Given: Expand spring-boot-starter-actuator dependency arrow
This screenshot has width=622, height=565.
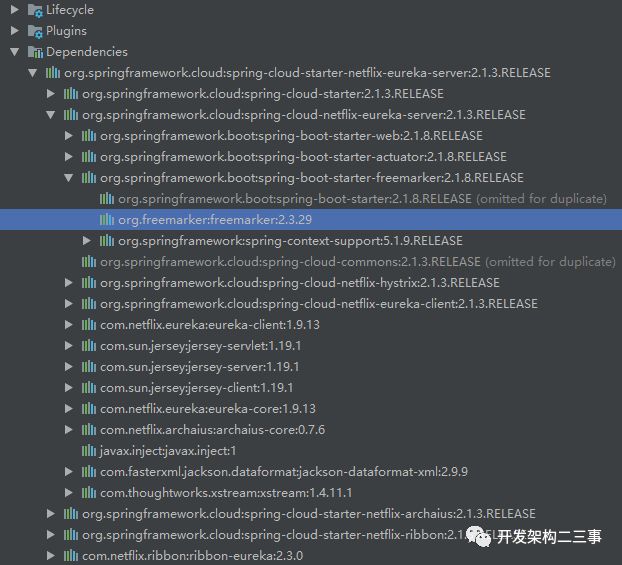Looking at the screenshot, I should pyautogui.click(x=69, y=157).
